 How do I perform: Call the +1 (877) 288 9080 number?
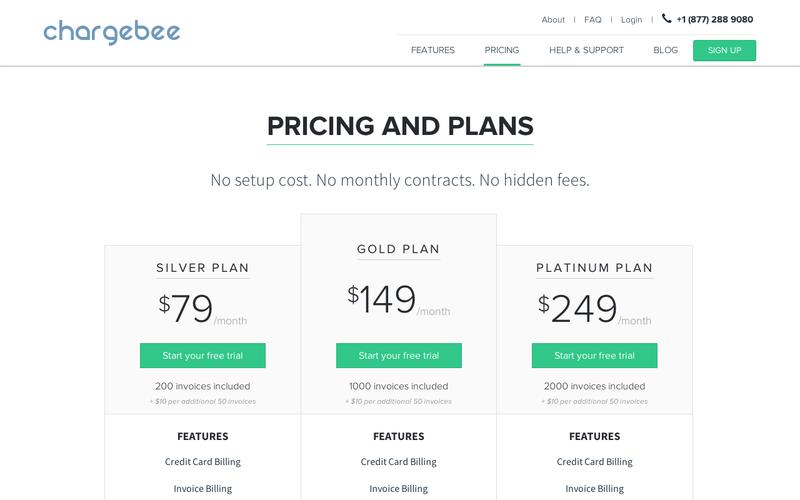pos(714,20)
